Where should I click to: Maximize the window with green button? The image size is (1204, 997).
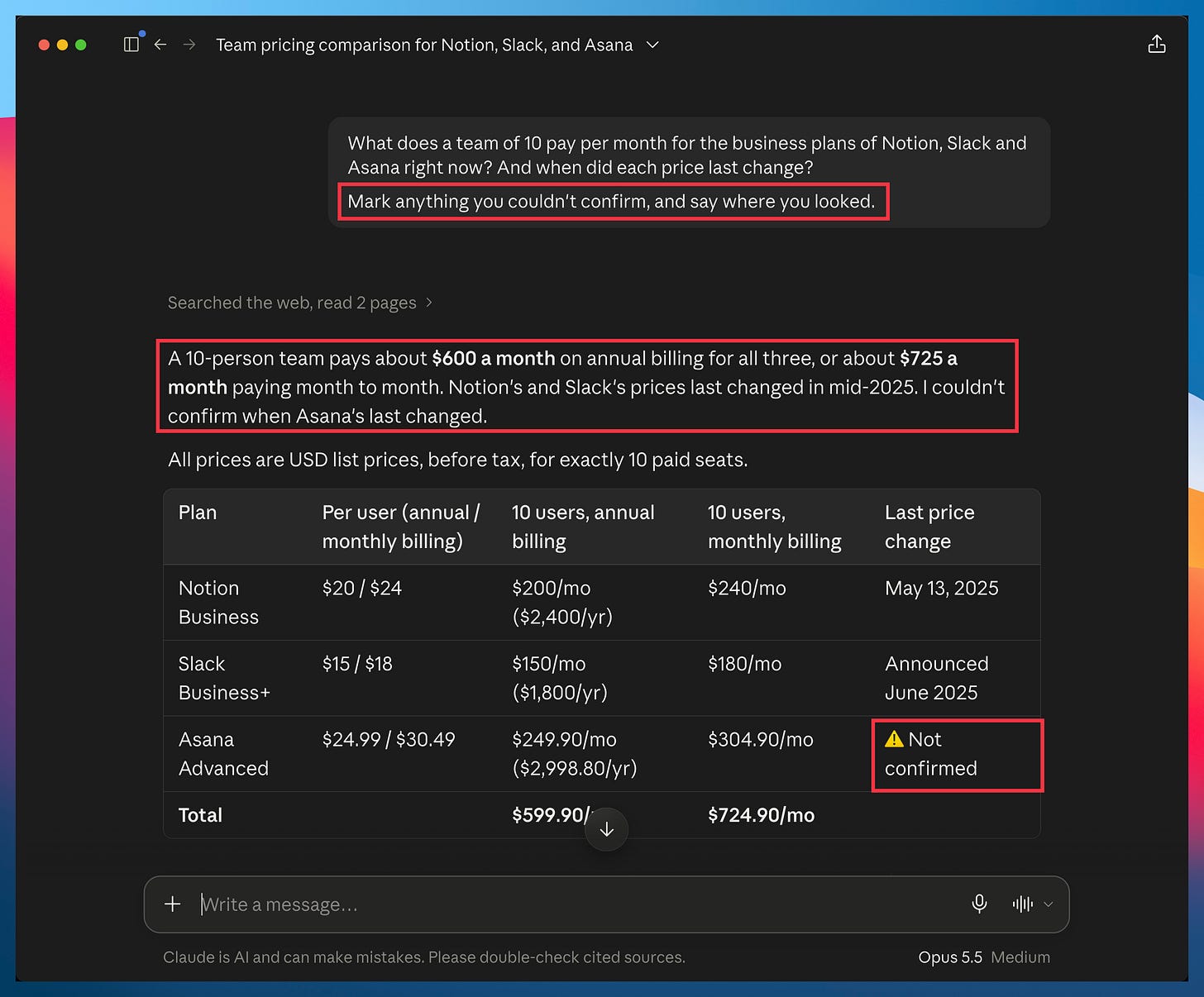click(80, 45)
